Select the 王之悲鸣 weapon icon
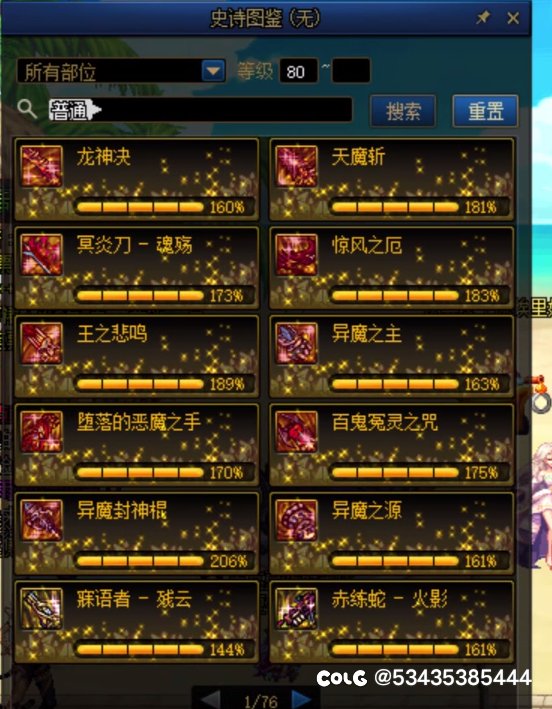Viewport: 552px width, 709px height. 41,343
